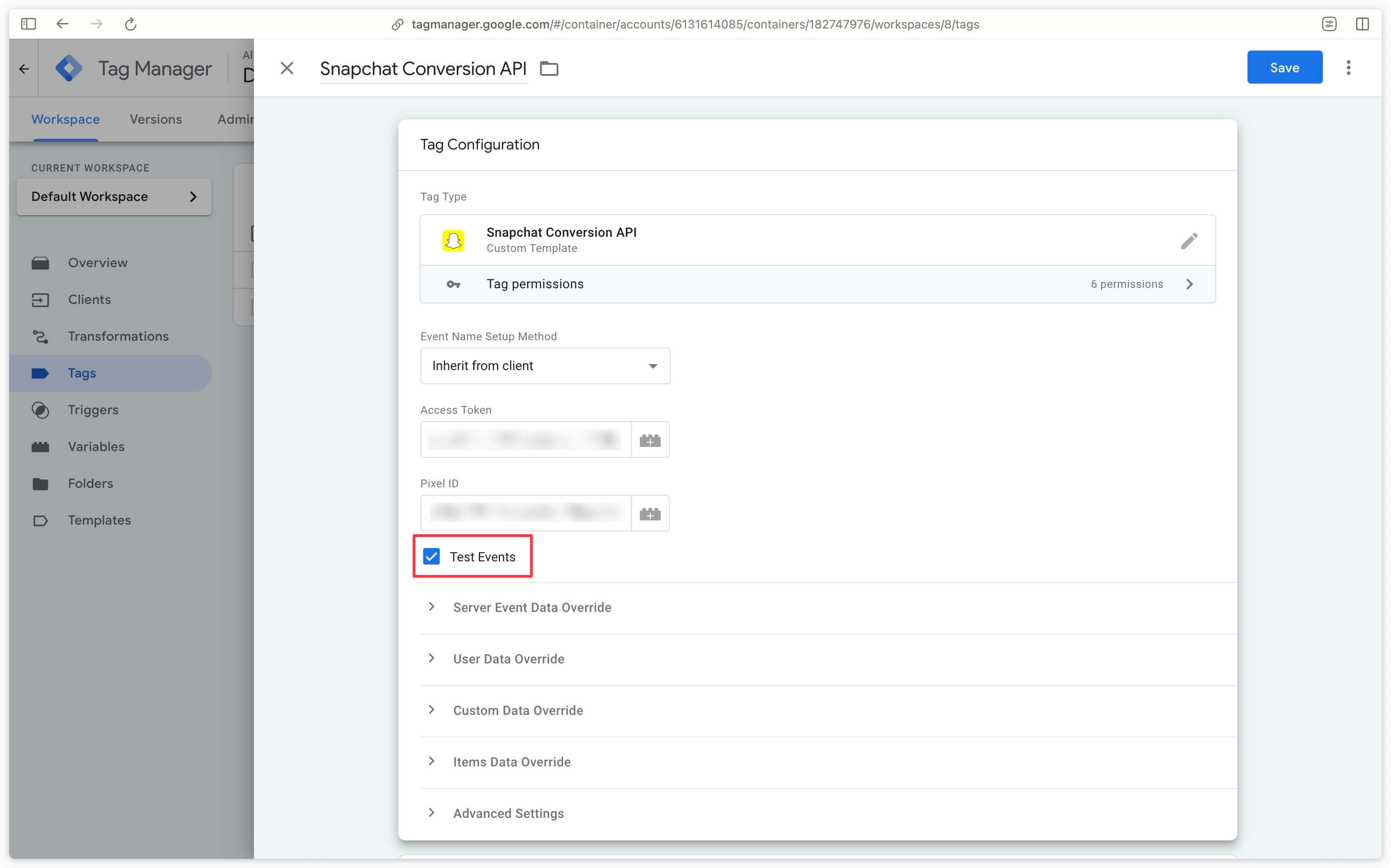Expand the Server Event Data Override section
Image resolution: width=1391 pixels, height=868 pixels.
[431, 607]
